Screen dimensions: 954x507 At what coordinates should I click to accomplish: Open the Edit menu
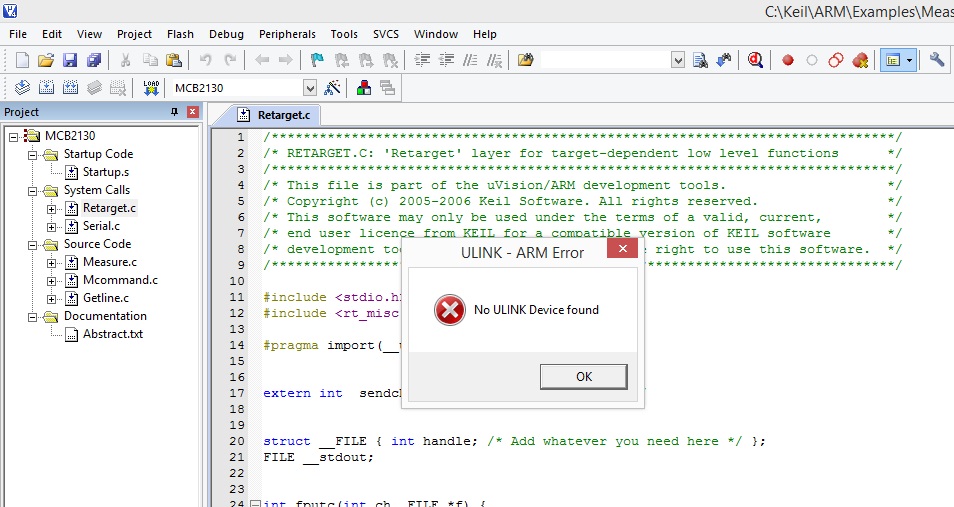[52, 34]
